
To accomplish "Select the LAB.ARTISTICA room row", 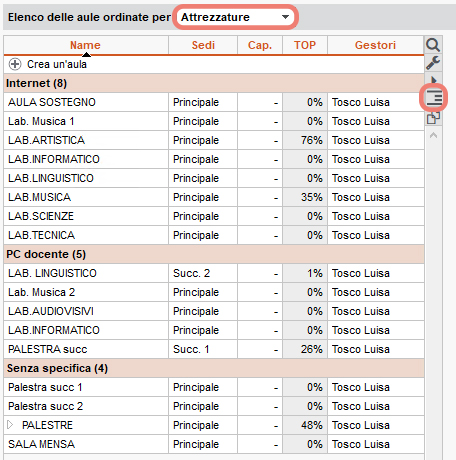I will 214,140.
